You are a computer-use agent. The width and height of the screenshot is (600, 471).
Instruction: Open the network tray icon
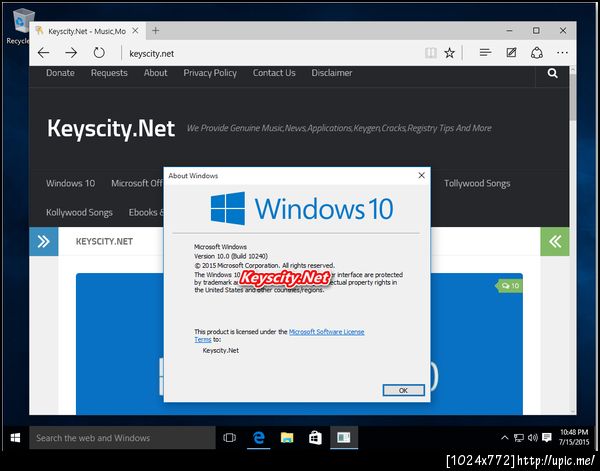519,438
